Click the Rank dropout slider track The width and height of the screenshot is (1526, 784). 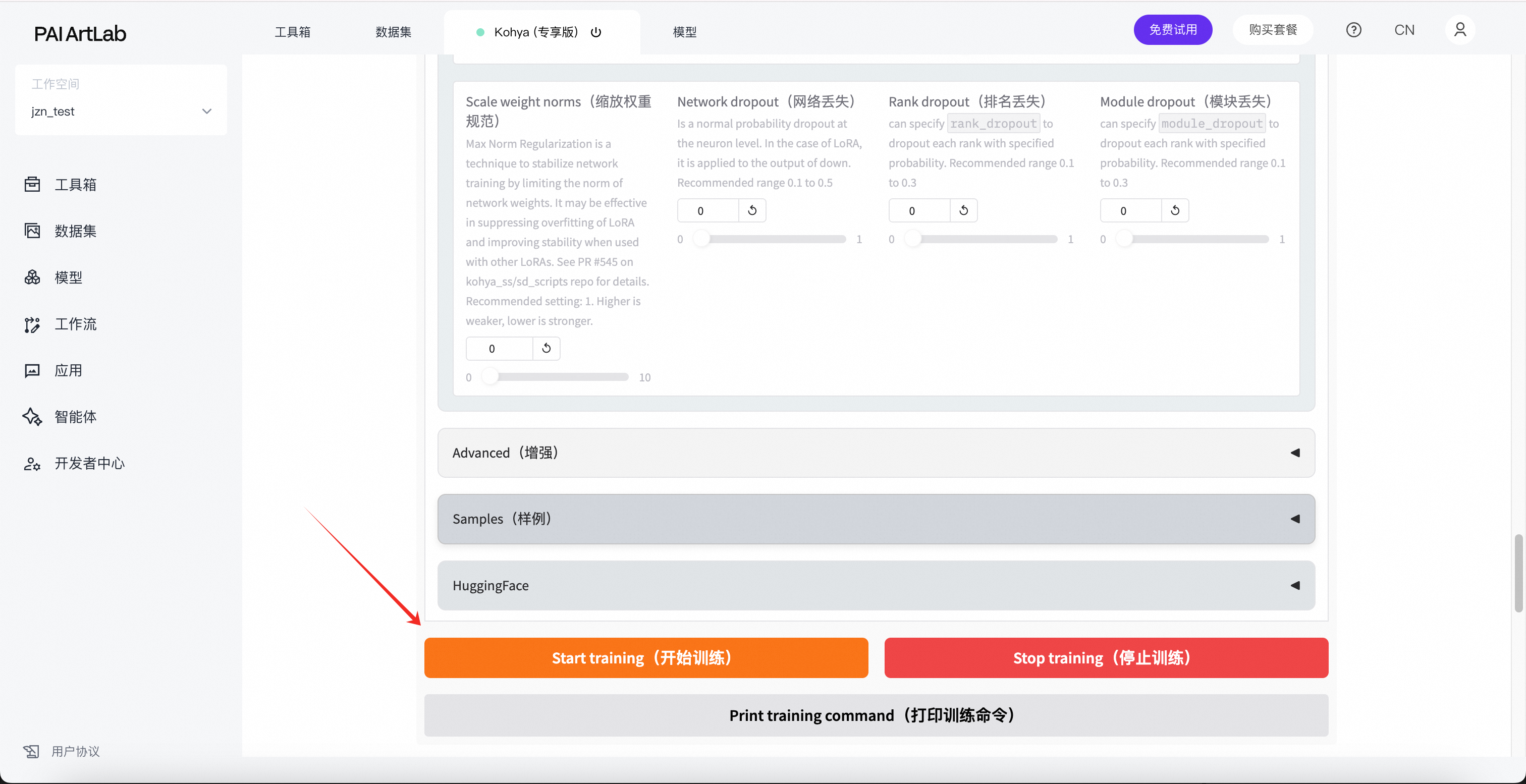click(x=984, y=239)
